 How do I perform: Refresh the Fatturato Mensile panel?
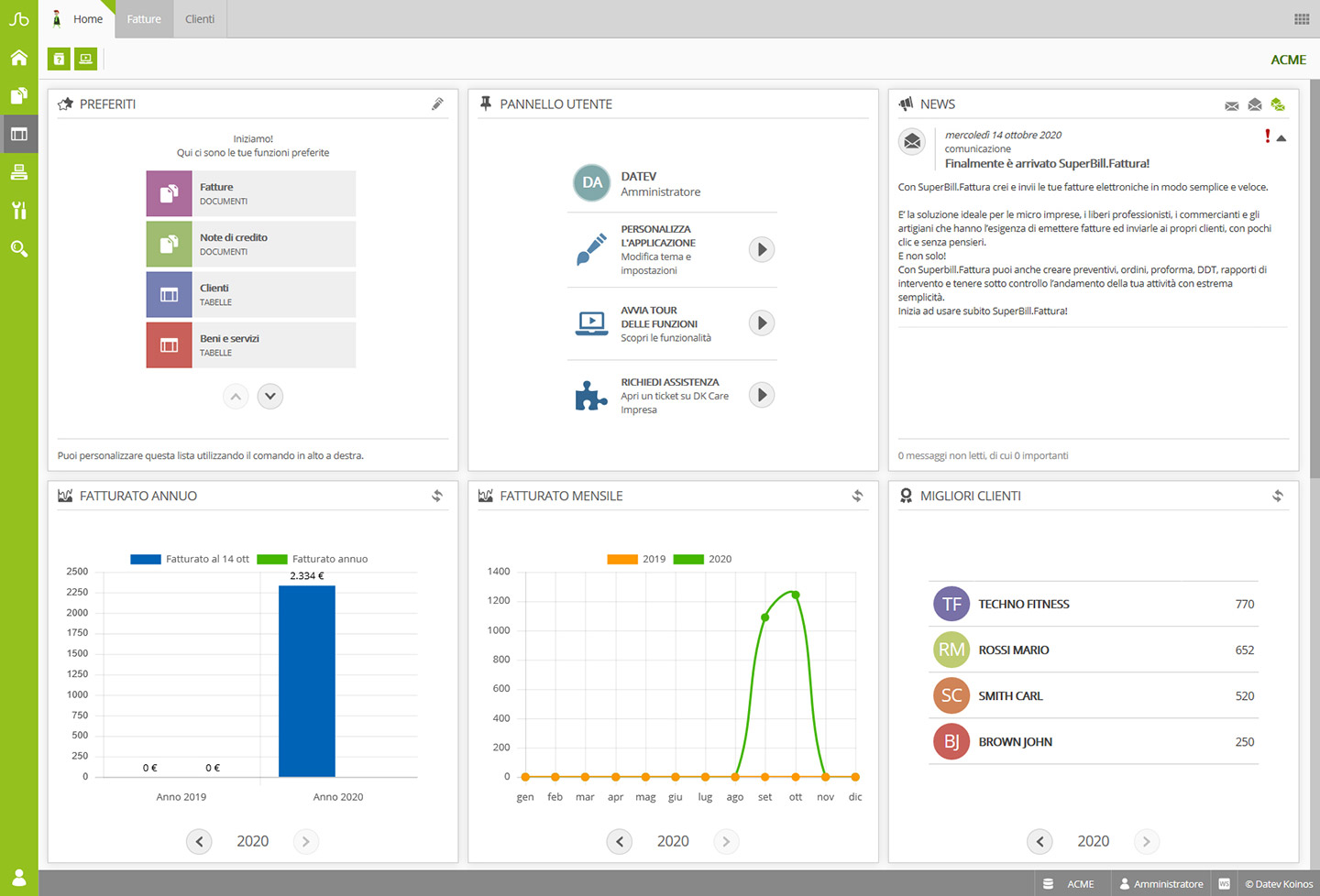point(857,496)
